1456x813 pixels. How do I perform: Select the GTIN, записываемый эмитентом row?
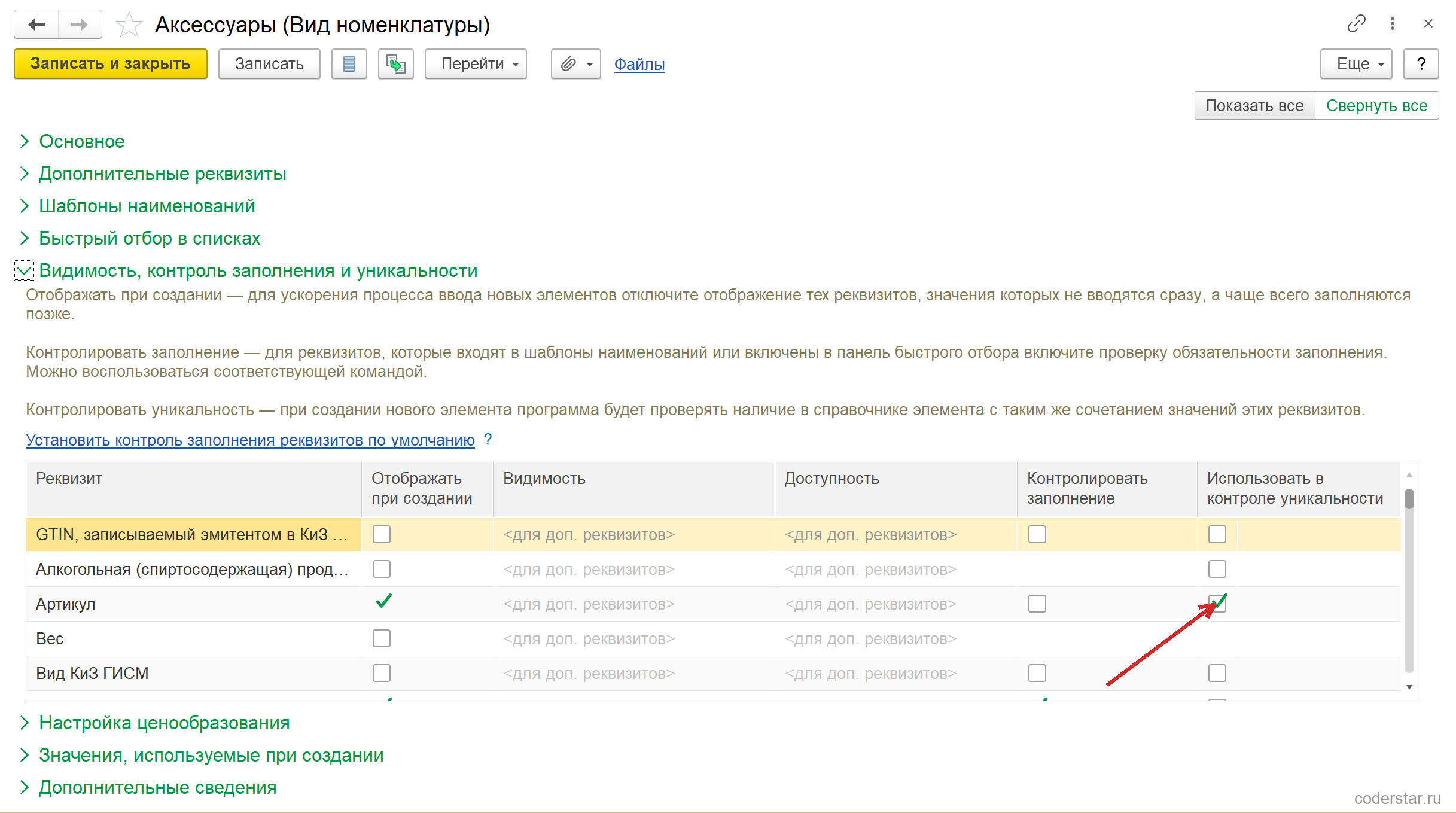[x=194, y=534]
